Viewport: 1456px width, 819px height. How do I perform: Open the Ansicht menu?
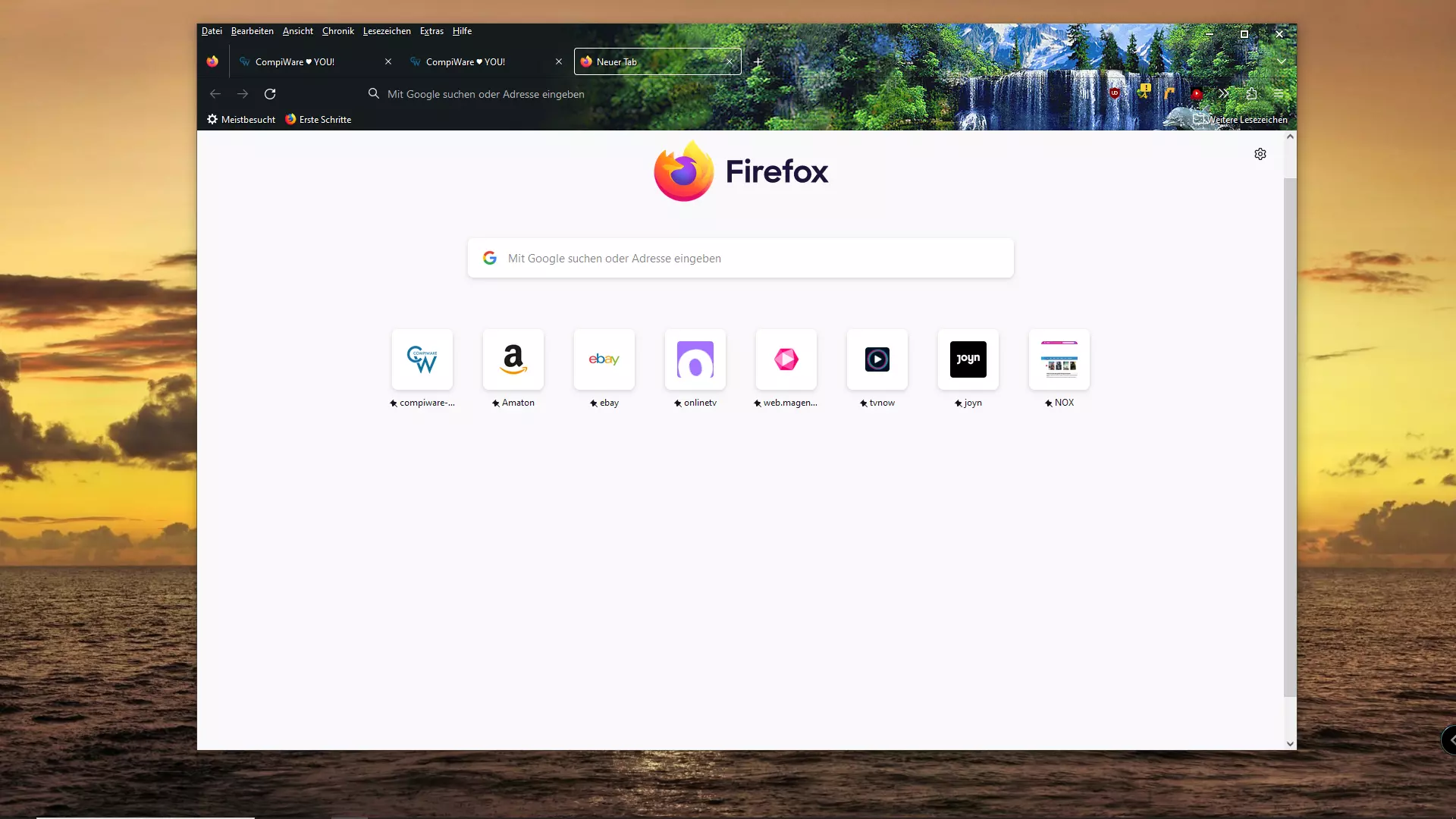(x=298, y=31)
